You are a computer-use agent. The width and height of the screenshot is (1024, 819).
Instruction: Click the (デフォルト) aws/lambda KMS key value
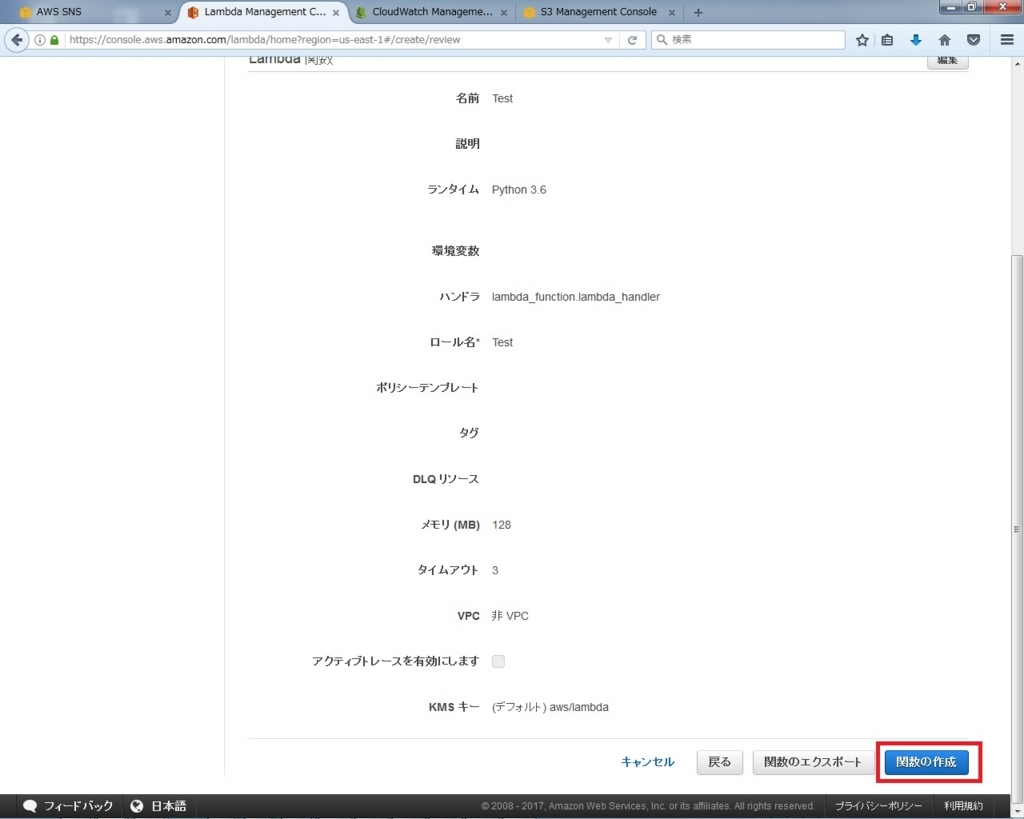click(550, 707)
